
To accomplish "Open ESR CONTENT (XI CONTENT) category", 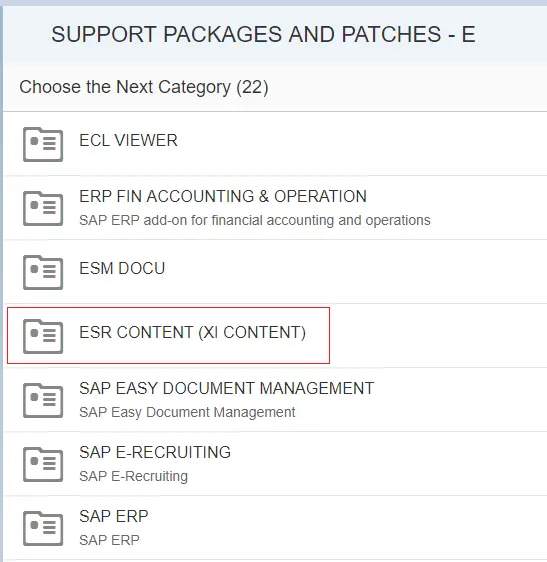I will (x=192, y=332).
